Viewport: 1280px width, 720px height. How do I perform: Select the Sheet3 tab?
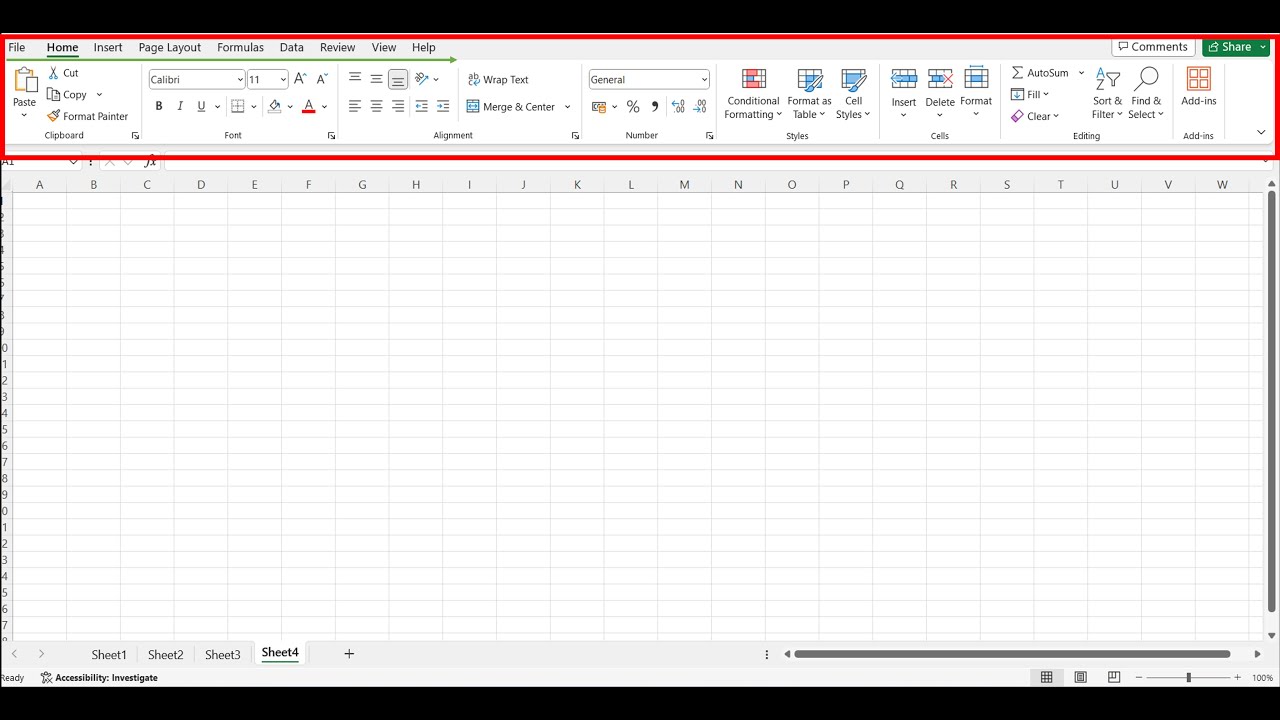pyautogui.click(x=223, y=655)
